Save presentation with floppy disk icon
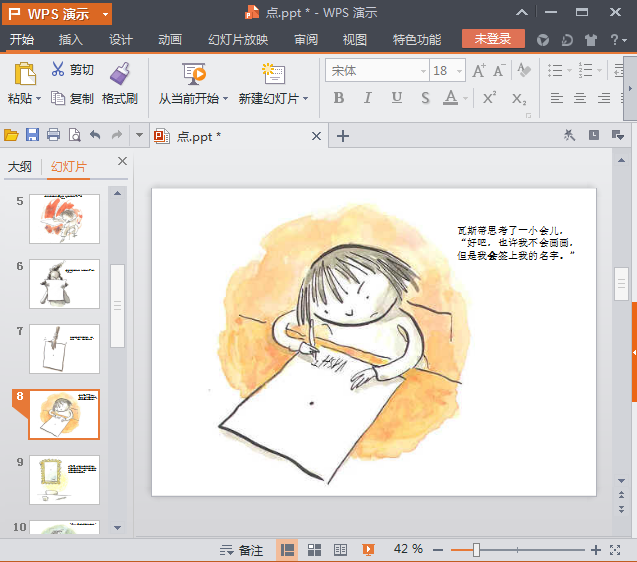The height and width of the screenshot is (562, 637). pyautogui.click(x=32, y=135)
